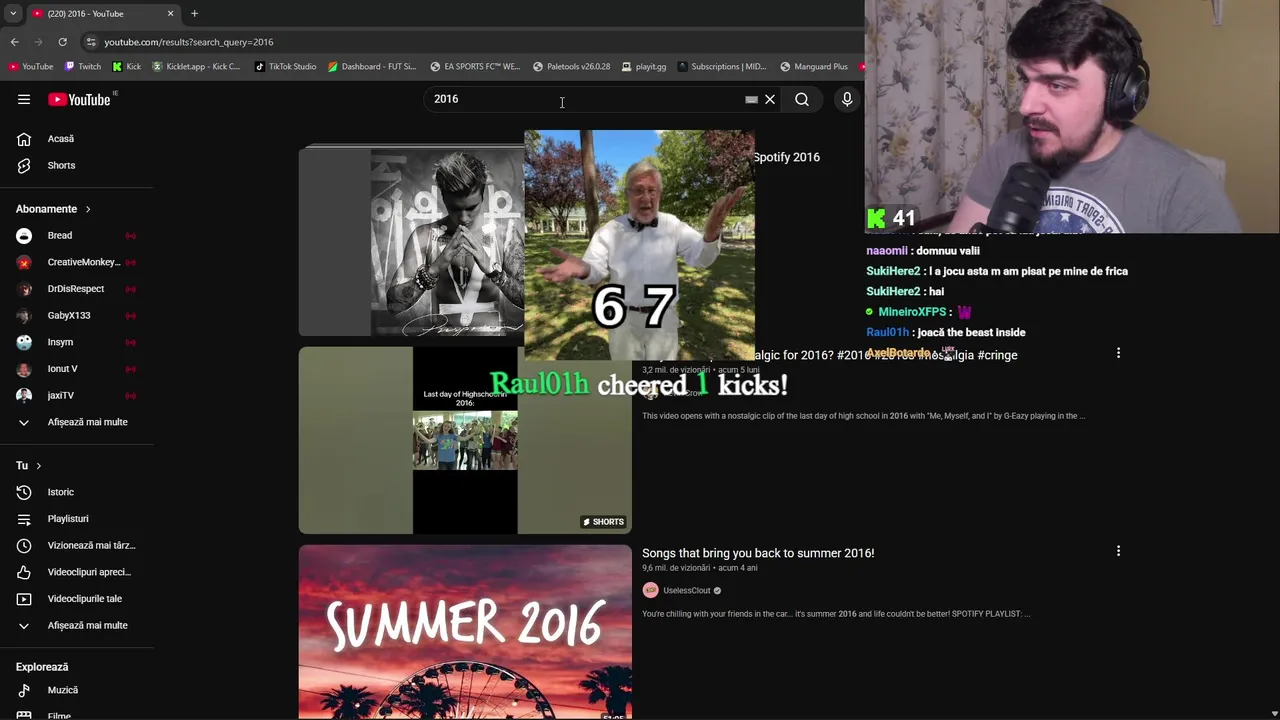The image size is (1280, 720).
Task: Open the Kick bookmark
Action: [127, 66]
